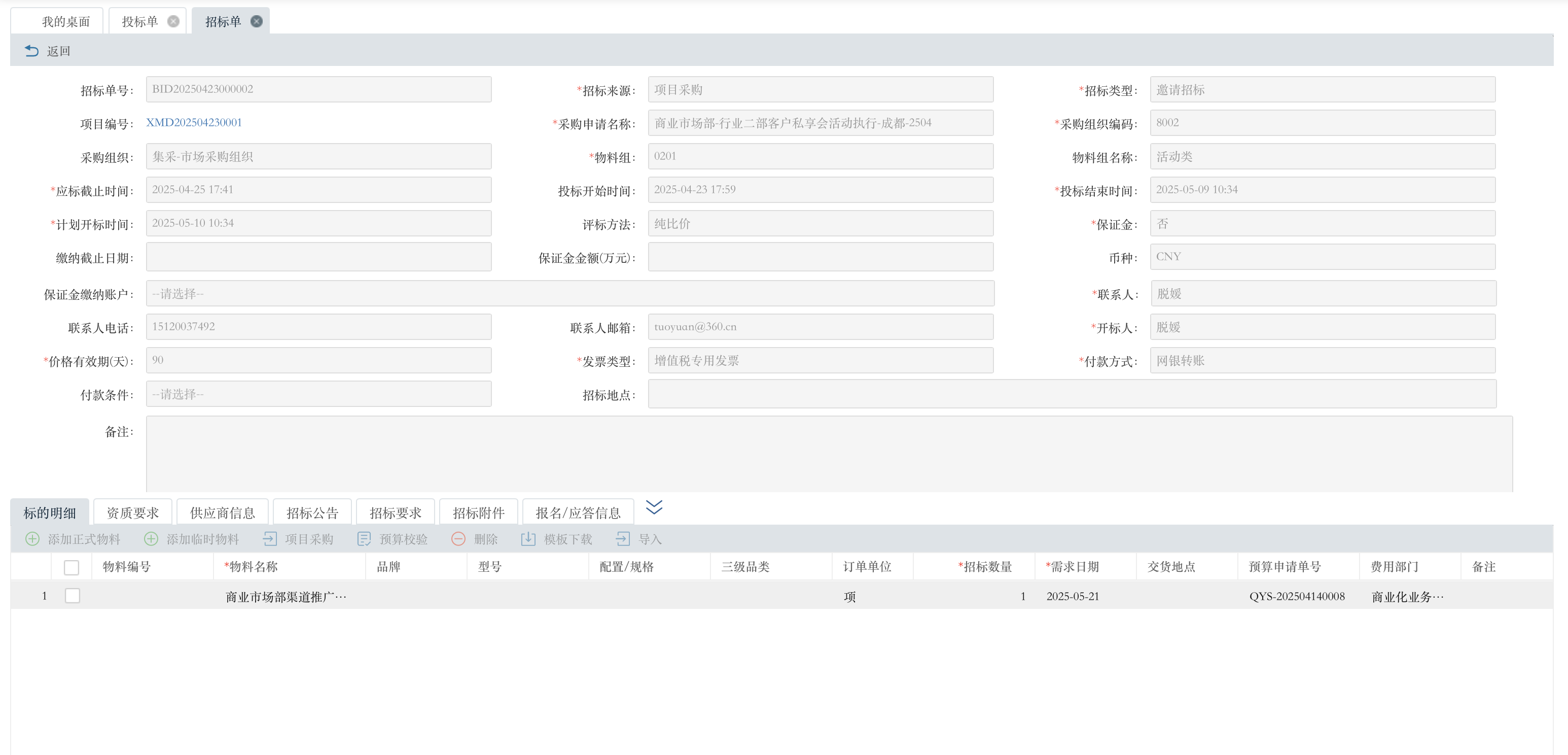The height and width of the screenshot is (755, 1568).
Task: Click the return arrow icon
Action: [31, 51]
